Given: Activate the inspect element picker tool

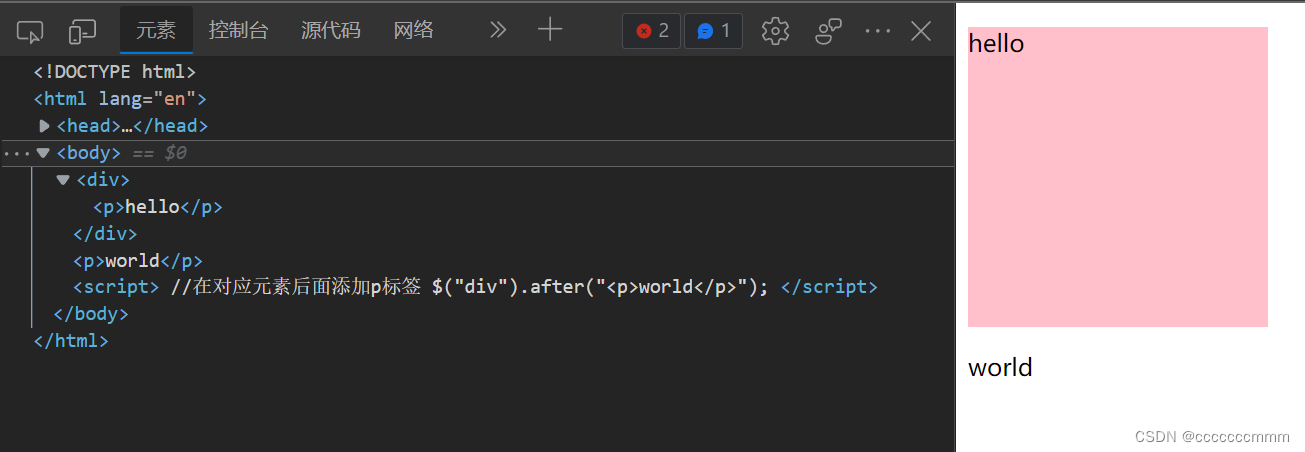Looking at the screenshot, I should pyautogui.click(x=30, y=31).
